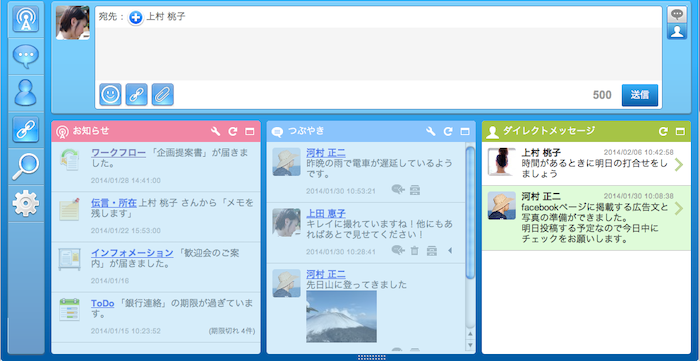Screen dimensions: 700x361
Task: Click the ToDo calendar icon
Action: (x=69, y=309)
